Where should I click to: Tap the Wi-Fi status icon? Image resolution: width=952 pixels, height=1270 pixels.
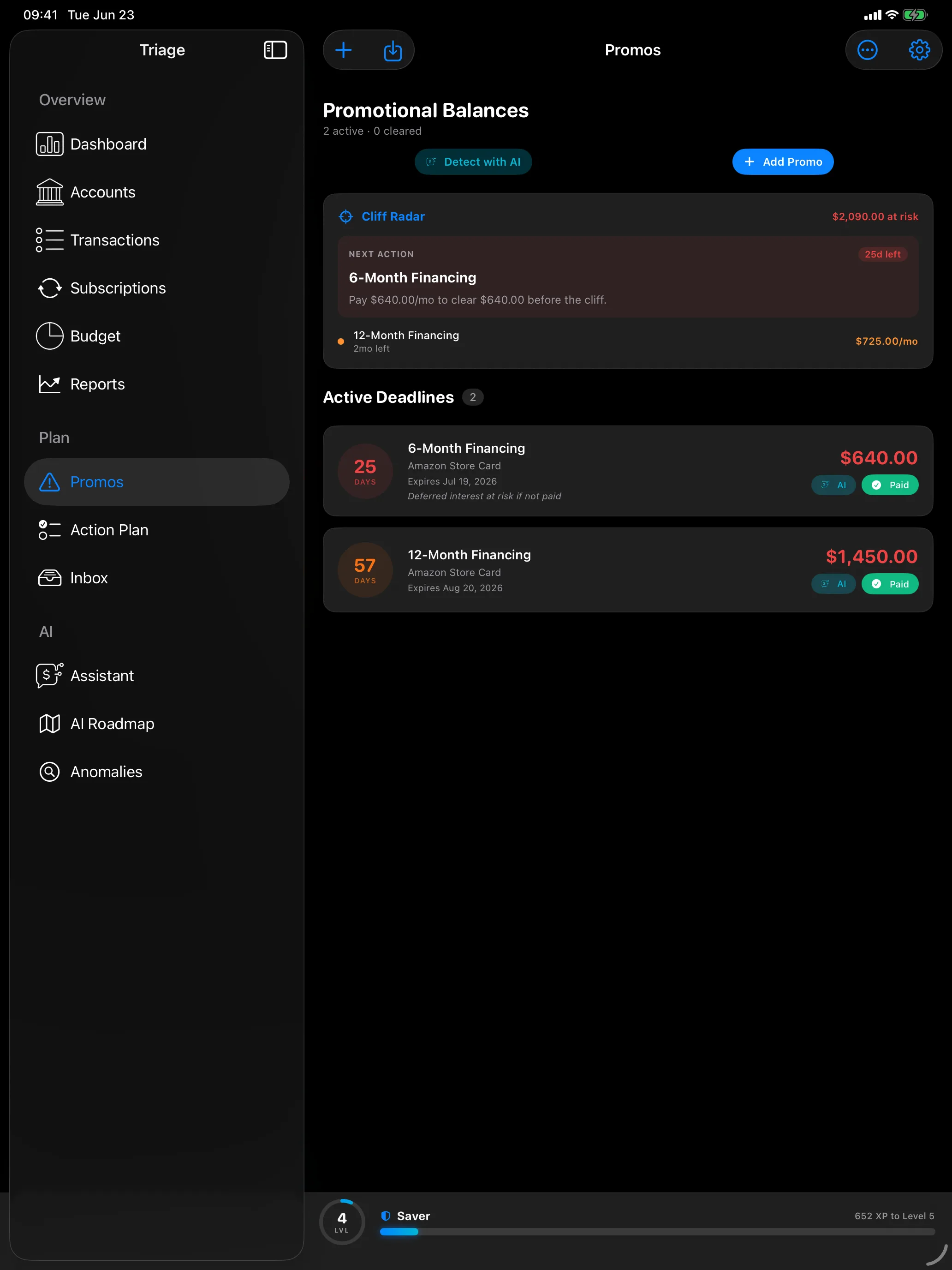point(892,15)
